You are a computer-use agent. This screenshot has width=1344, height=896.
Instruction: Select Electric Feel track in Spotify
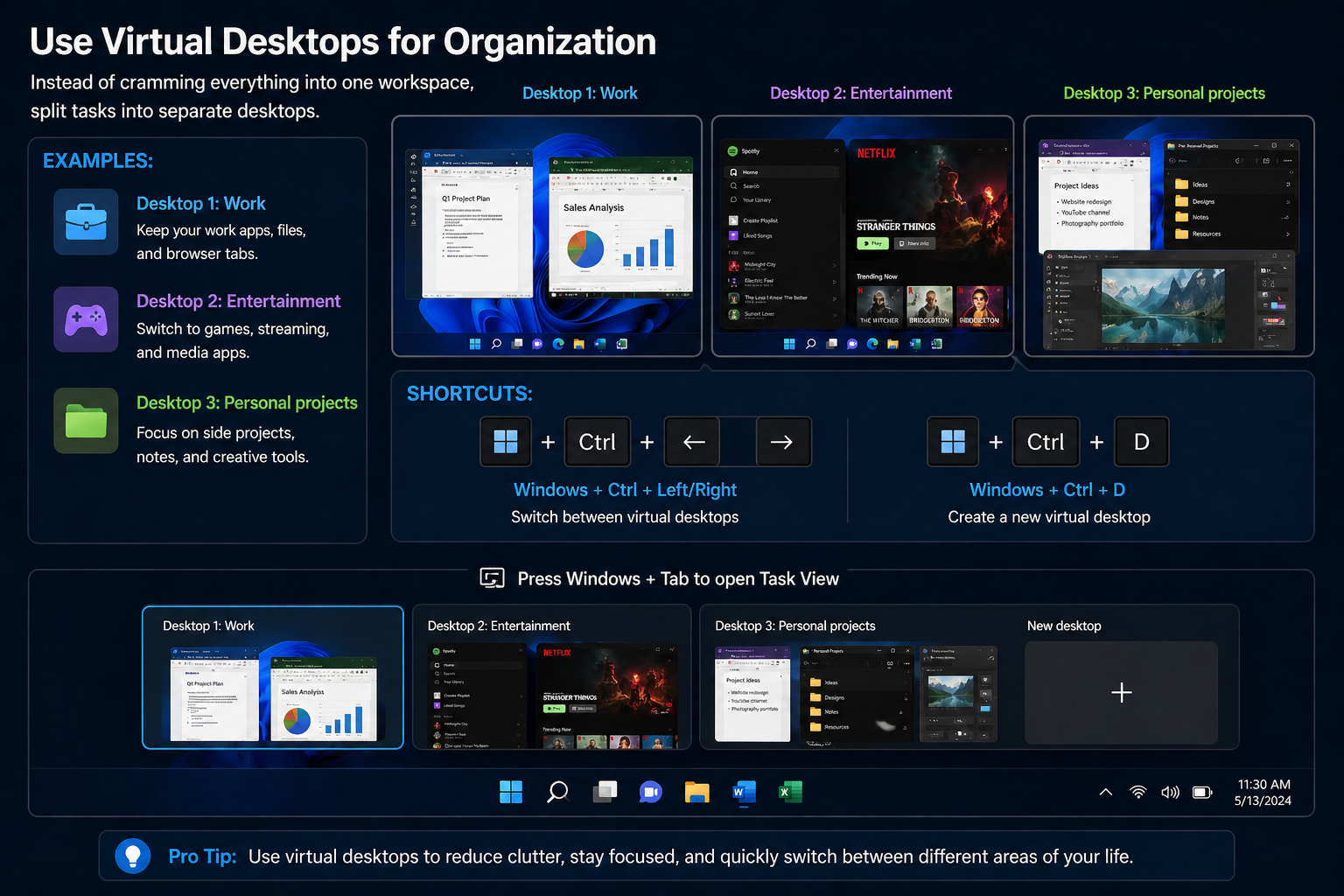pos(780,282)
